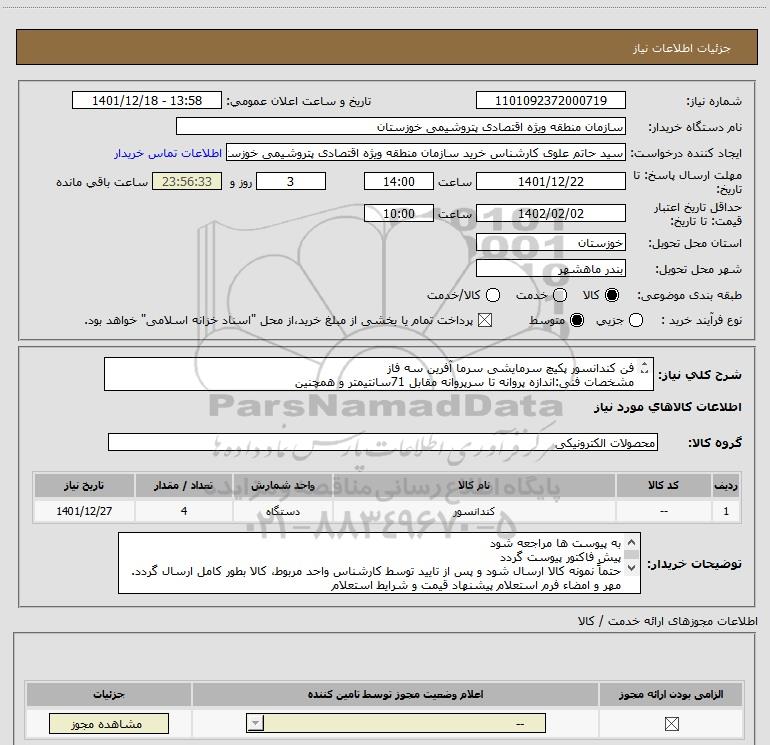Click the remaining time 23:56:33 field
Screen dimensions: 770x745
coord(187,181)
